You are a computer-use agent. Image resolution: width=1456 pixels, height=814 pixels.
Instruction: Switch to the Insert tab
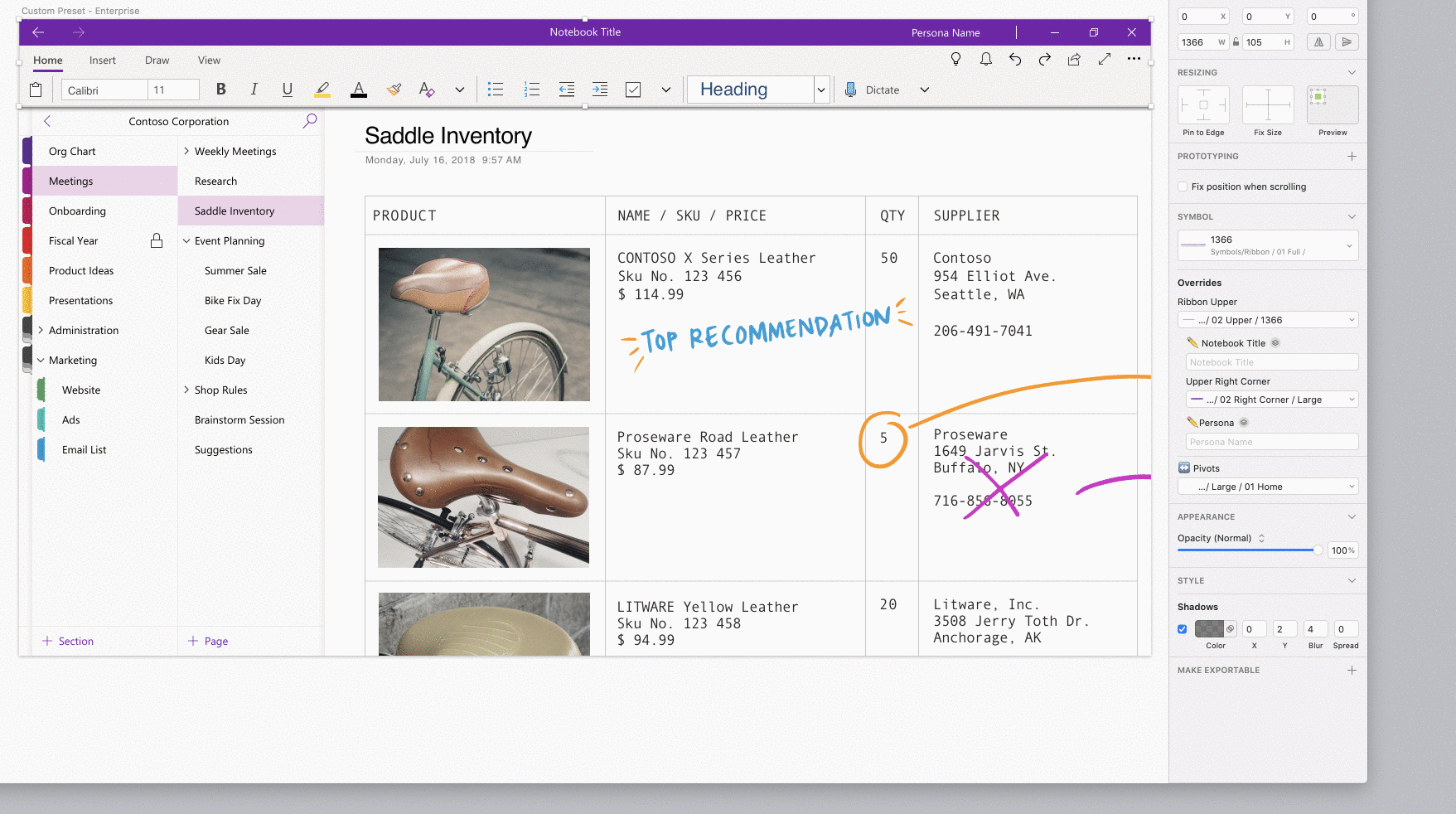(x=103, y=61)
